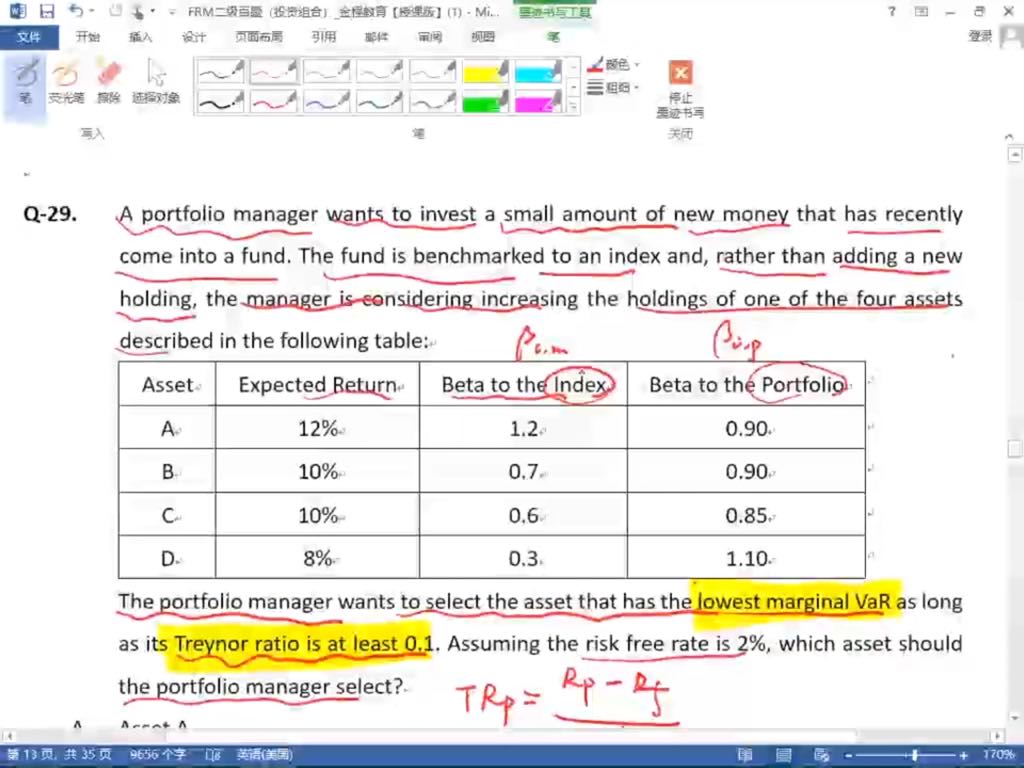1024x768 pixels.
Task: Switch to the Pens (笔) ink tools tab
Action: pos(553,37)
